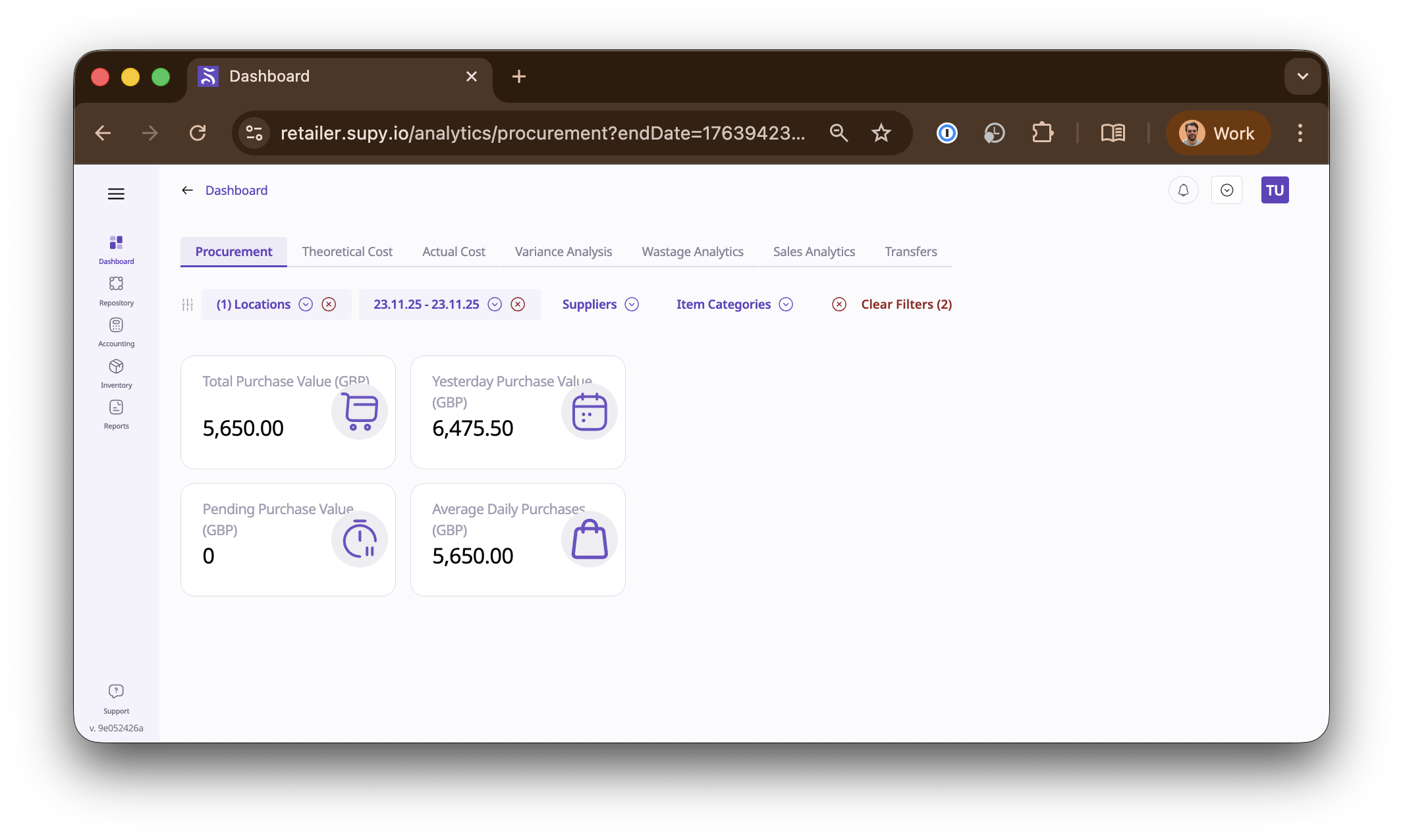Clear the Locations filter with red X
Viewport: 1403px width, 840px height.
[329, 304]
